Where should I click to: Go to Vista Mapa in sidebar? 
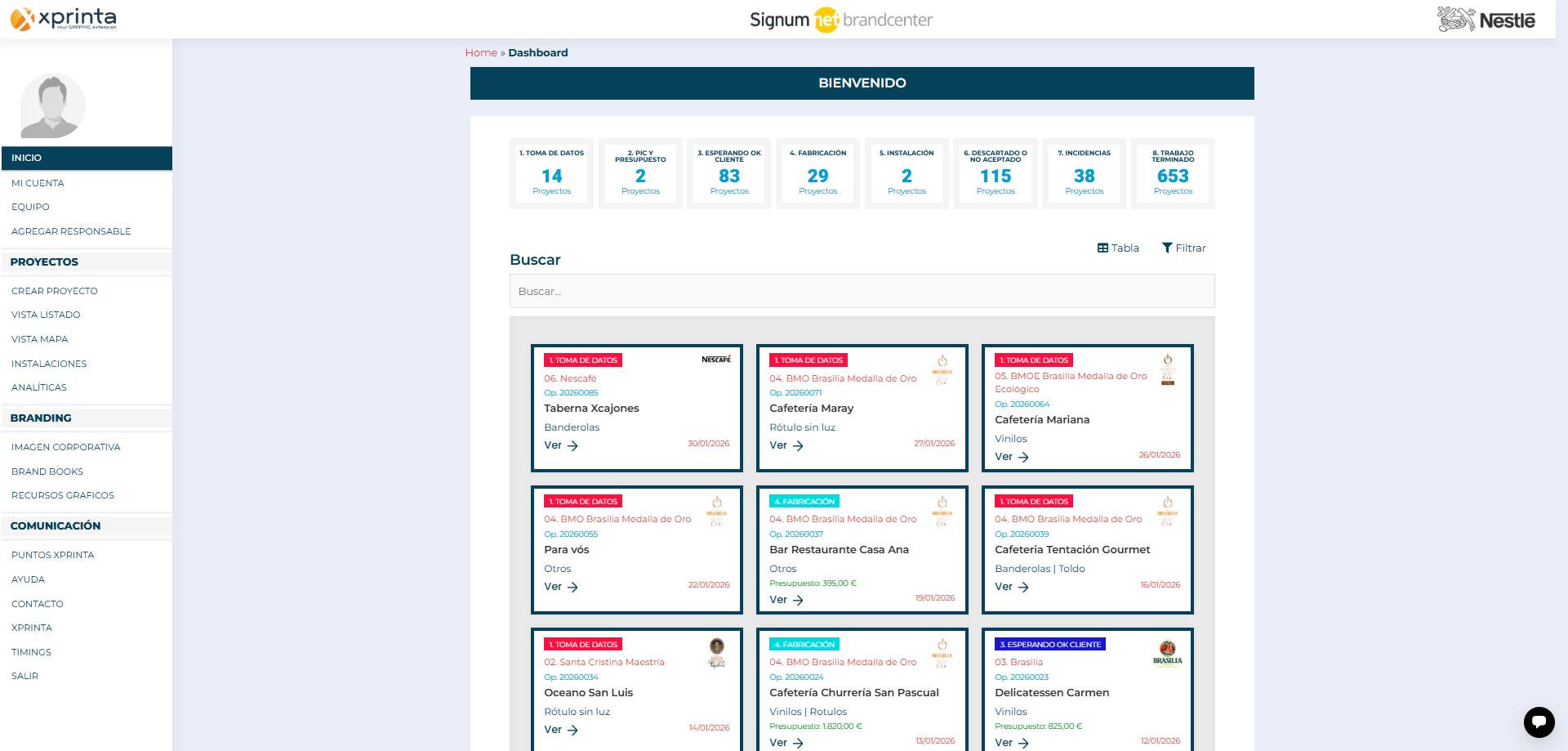pos(40,339)
